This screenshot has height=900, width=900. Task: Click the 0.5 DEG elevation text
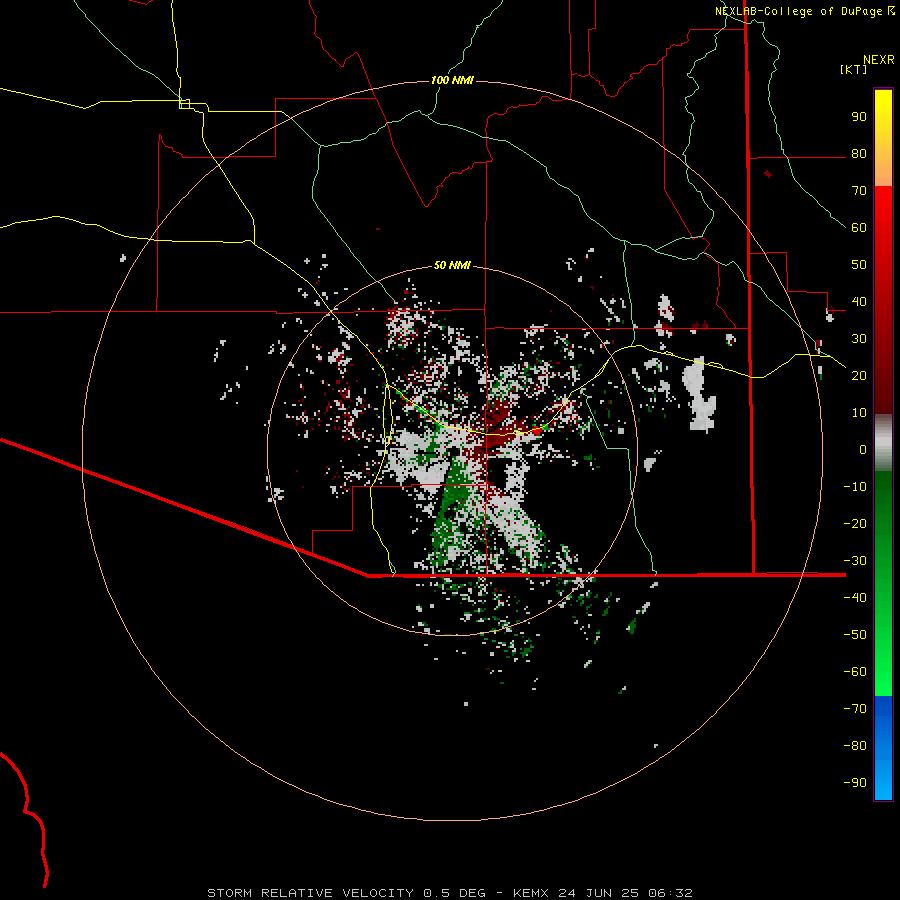[454, 893]
